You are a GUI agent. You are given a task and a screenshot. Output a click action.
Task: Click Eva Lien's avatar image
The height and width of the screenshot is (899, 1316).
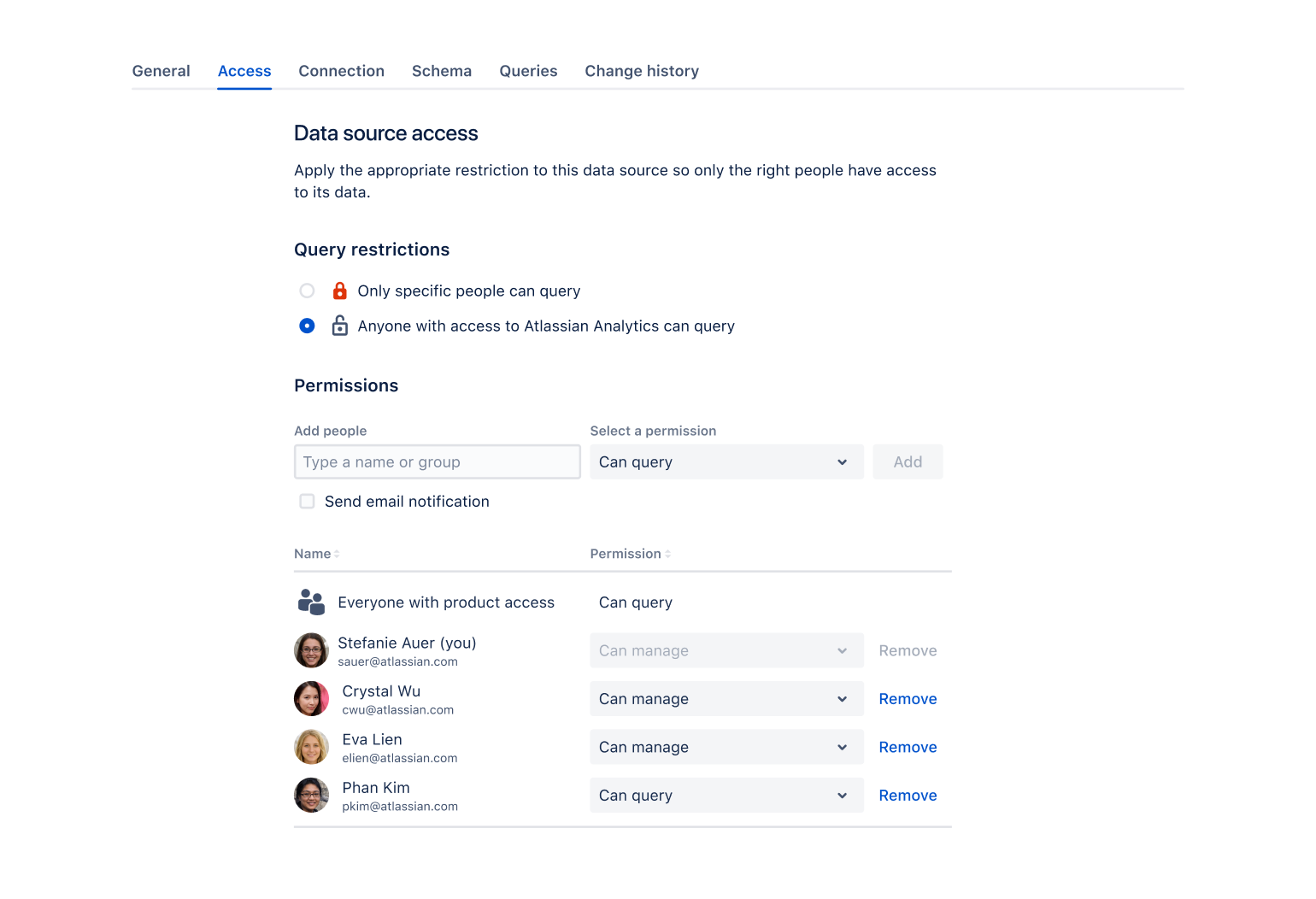point(311,746)
